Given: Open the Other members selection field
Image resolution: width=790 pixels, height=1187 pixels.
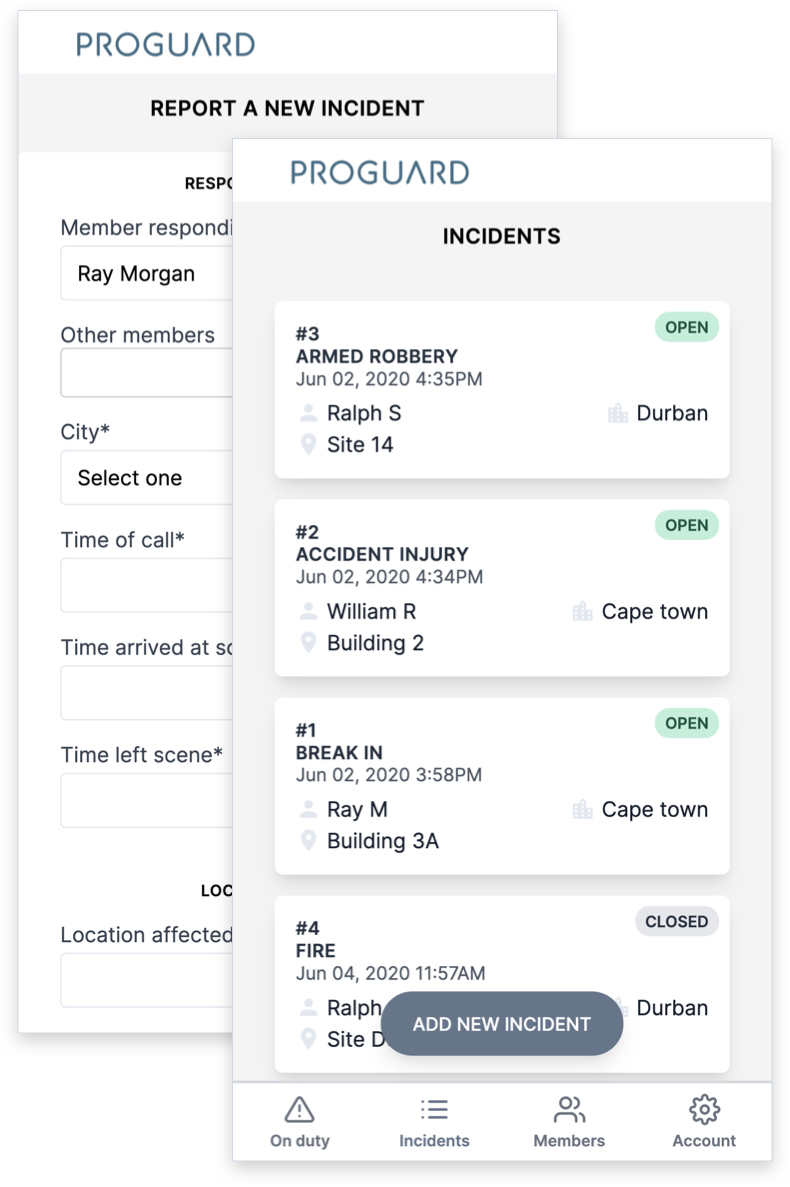Looking at the screenshot, I should [147, 372].
